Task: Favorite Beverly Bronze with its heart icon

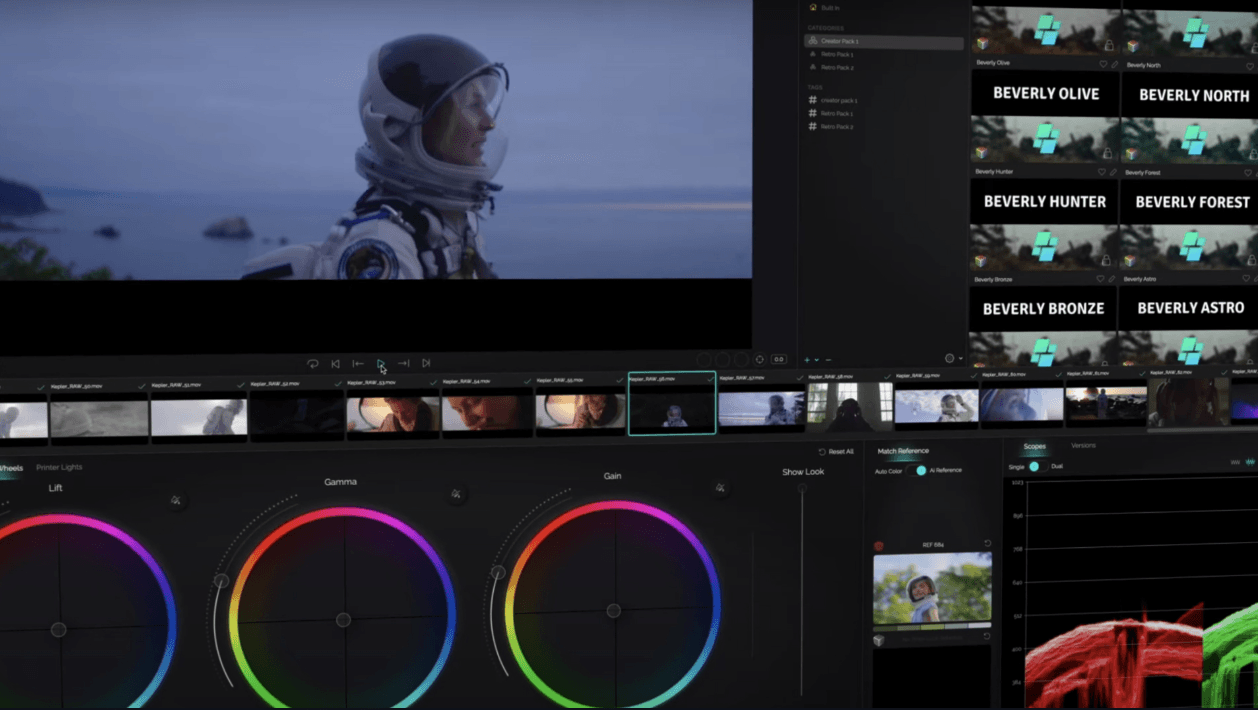Action: click(x=1102, y=279)
